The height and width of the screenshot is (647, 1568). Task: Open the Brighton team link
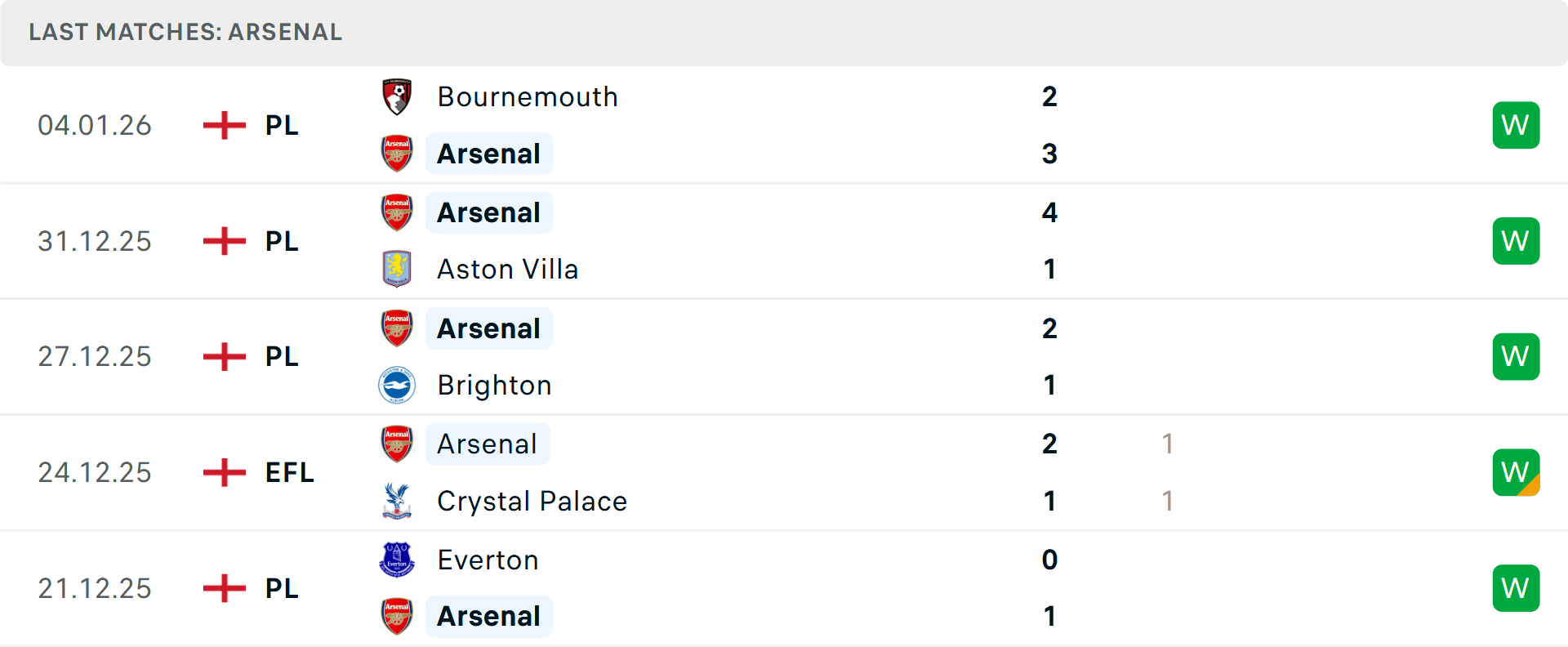click(x=494, y=385)
